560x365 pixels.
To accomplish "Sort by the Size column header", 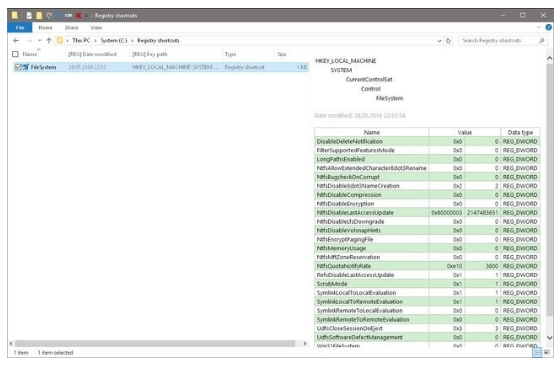I will (x=282, y=54).
